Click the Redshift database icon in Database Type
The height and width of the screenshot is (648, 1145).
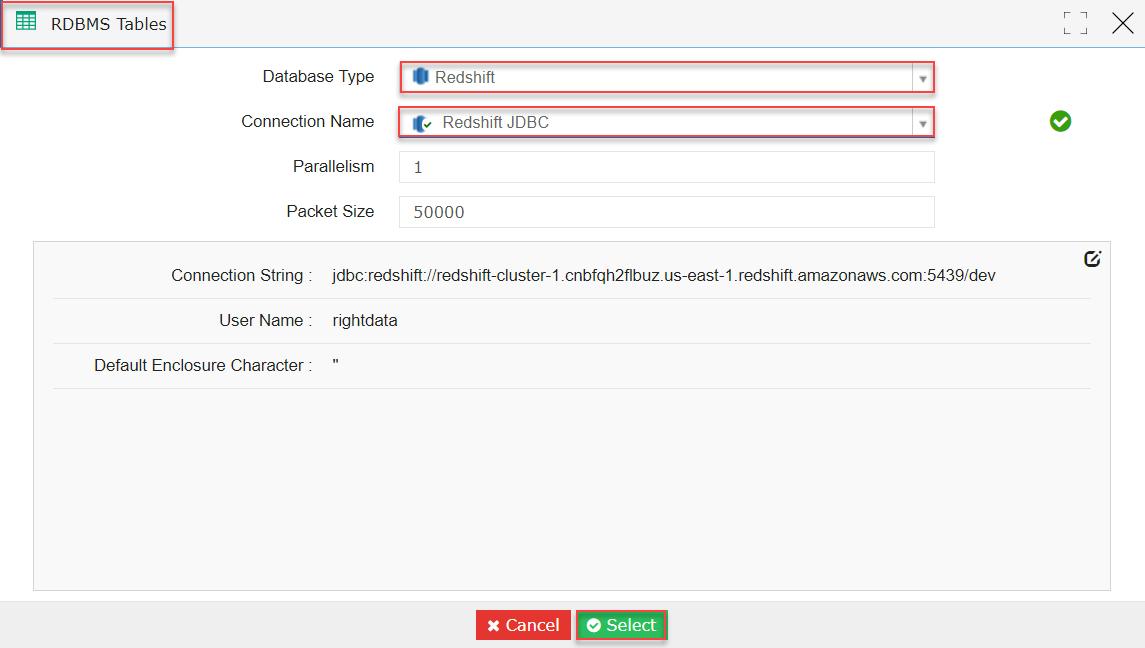[x=420, y=77]
